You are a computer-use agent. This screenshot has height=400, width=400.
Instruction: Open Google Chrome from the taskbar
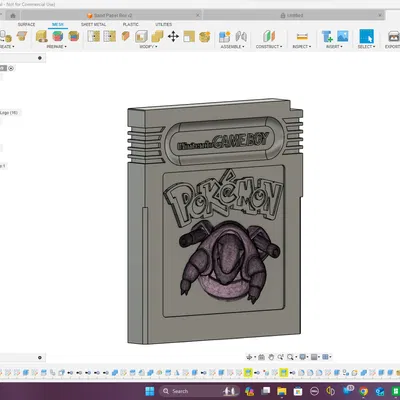pos(363,391)
